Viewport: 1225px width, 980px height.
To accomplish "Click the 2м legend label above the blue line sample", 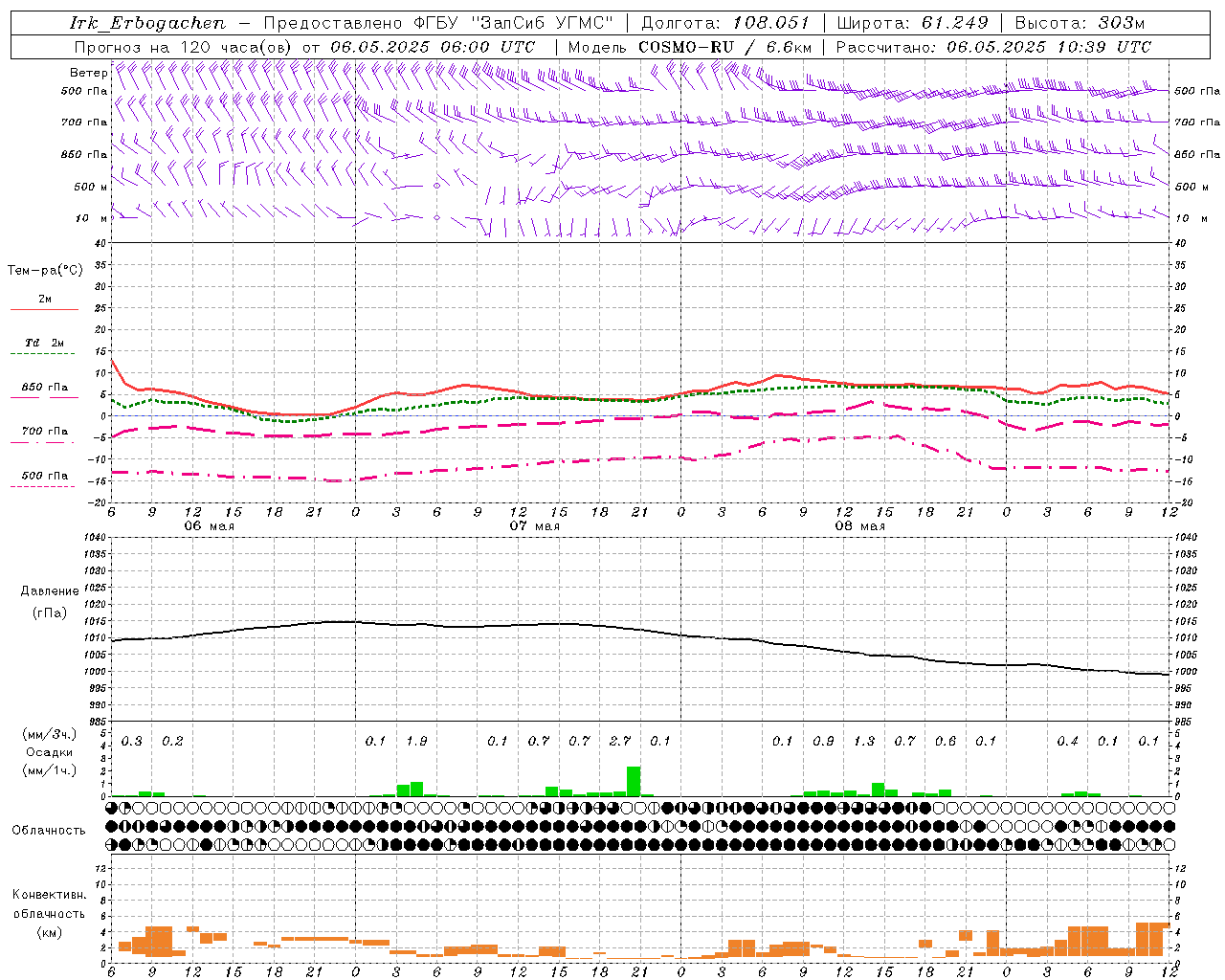I will tap(45, 300).
